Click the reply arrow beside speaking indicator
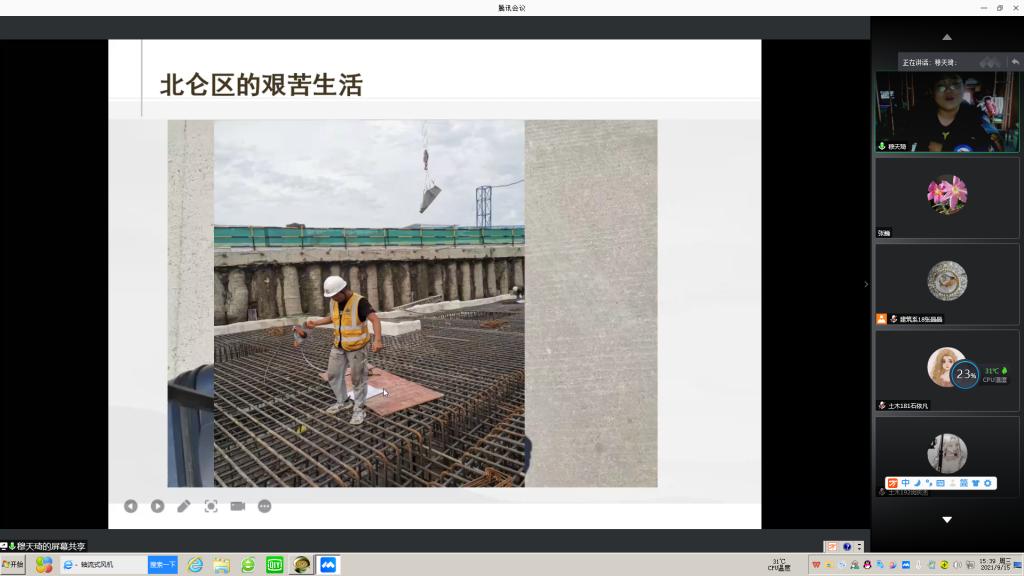This screenshot has height=576, width=1024. tap(1015, 62)
